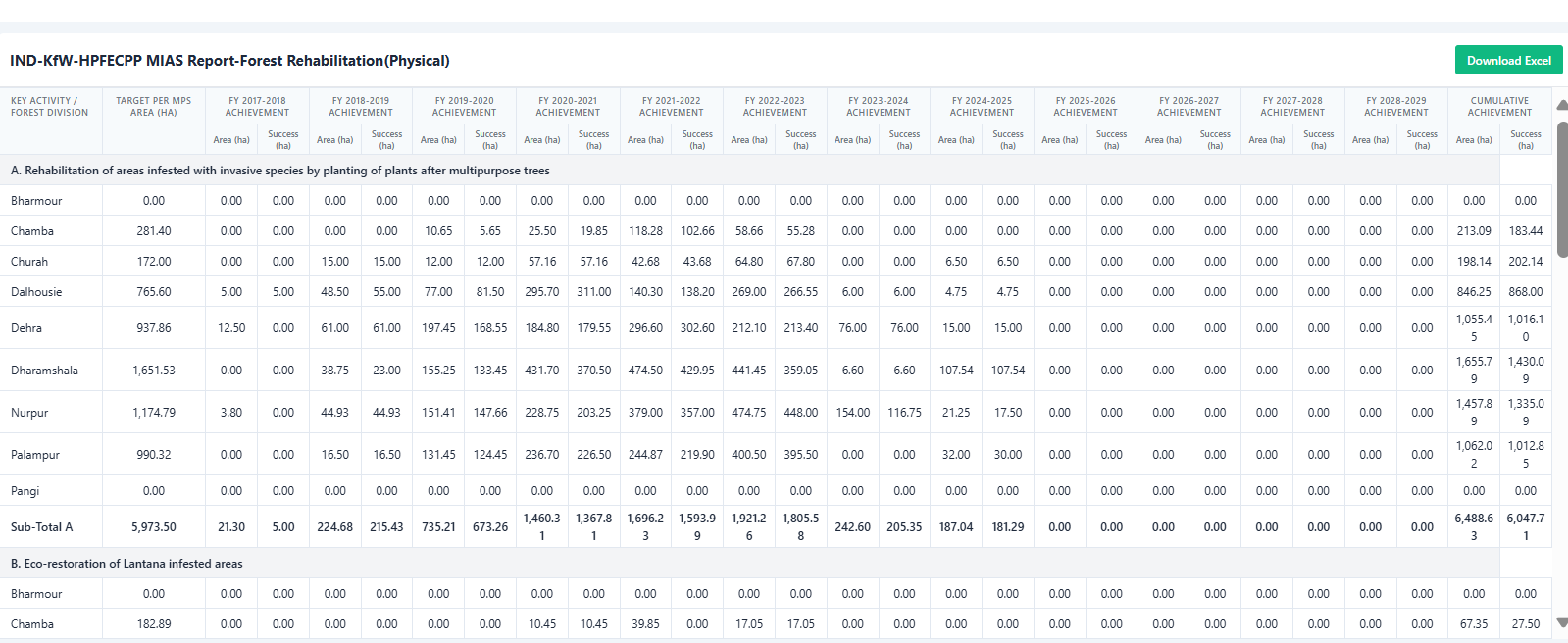Click Sub-Total A cell showing 224.68
1568x643 pixels.
335,527
